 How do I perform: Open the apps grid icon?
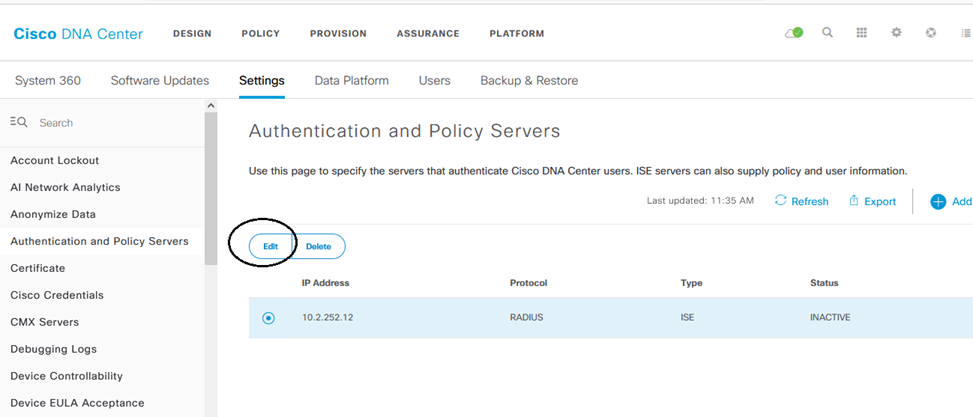pyautogui.click(x=861, y=33)
